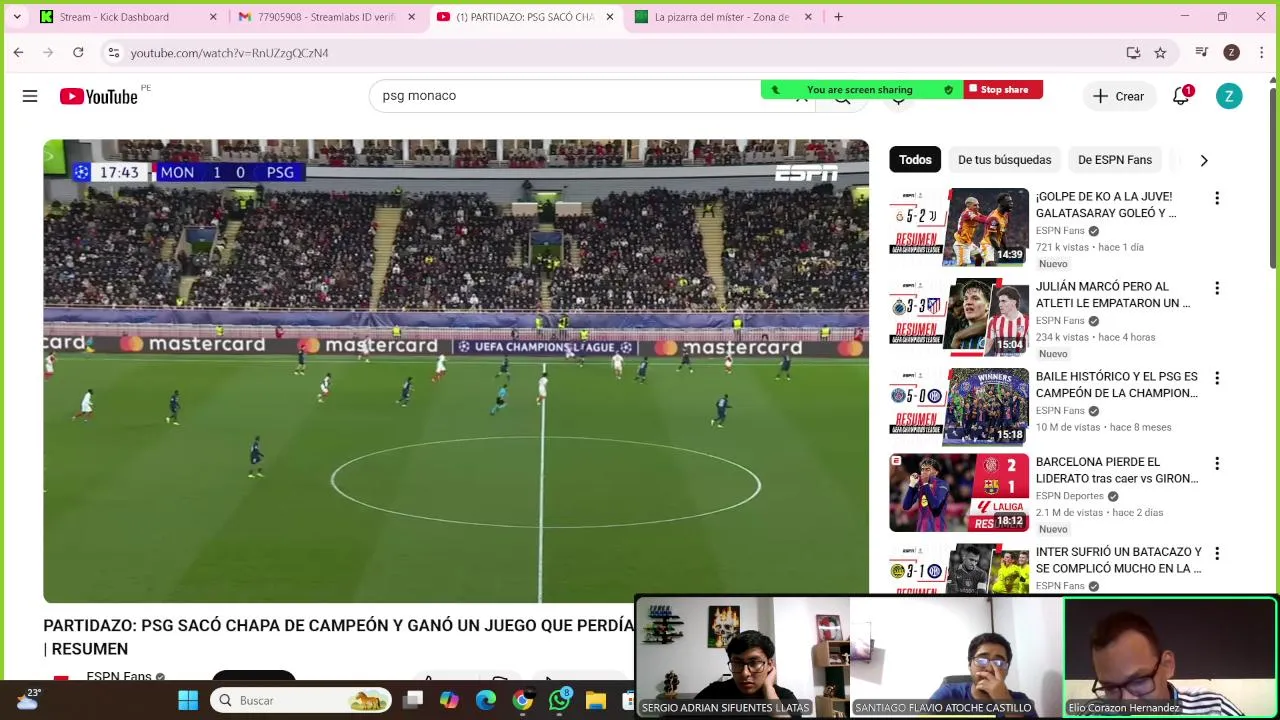1280x720 pixels.
Task: Select the Todos filter chip
Action: click(915, 160)
